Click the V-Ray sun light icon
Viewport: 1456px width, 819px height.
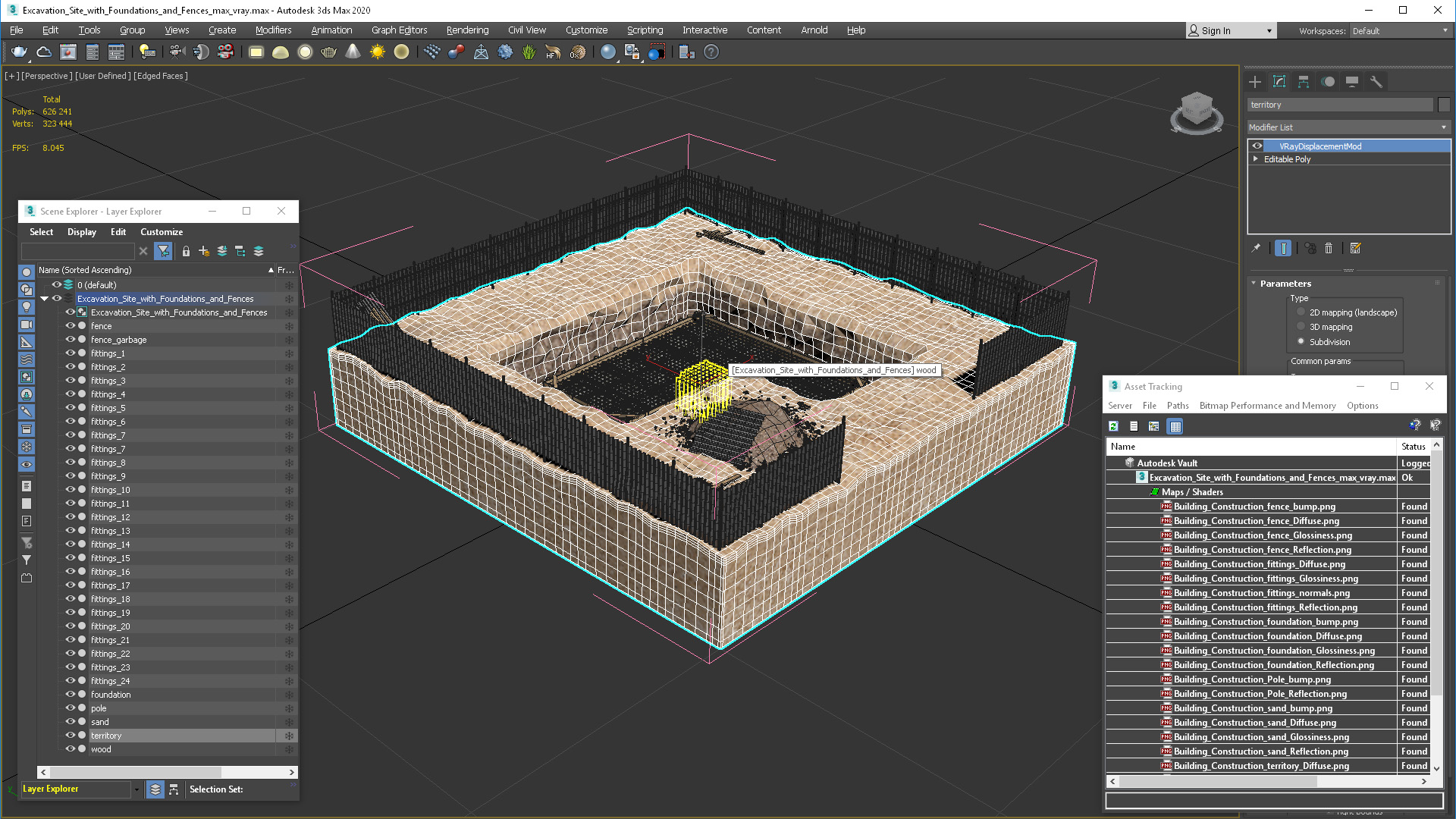[x=377, y=52]
